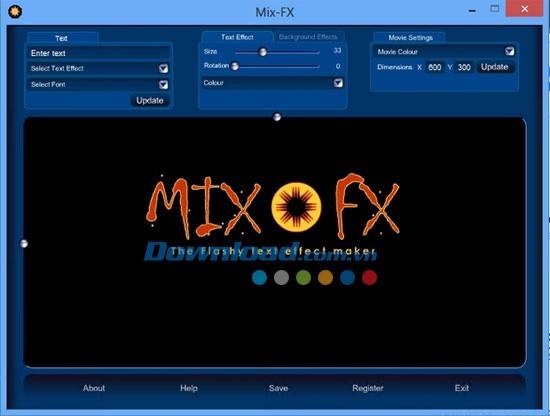
Task: Click the Rotation slider handle
Action: pos(235,66)
